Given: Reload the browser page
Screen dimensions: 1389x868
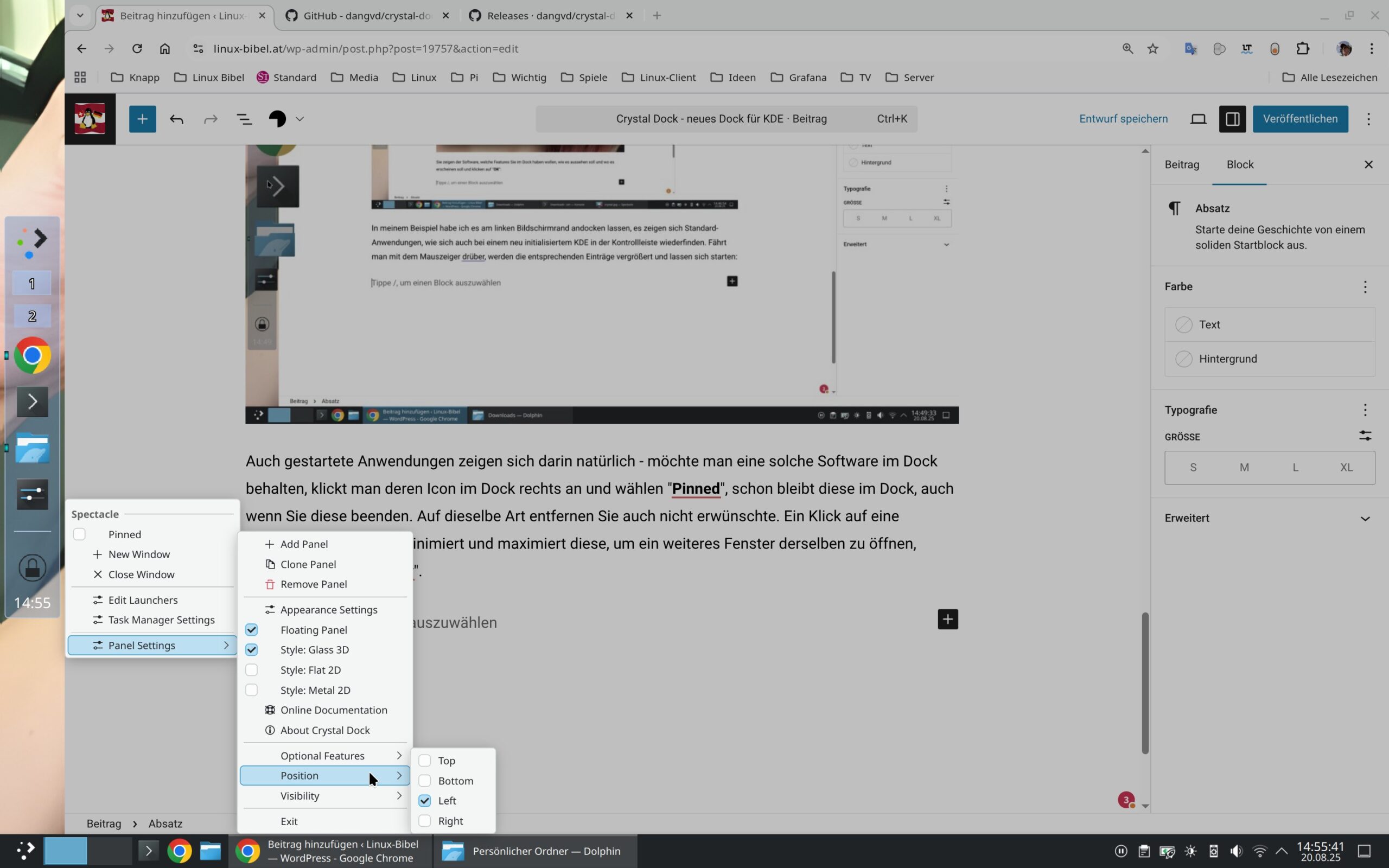Looking at the screenshot, I should click(x=137, y=49).
